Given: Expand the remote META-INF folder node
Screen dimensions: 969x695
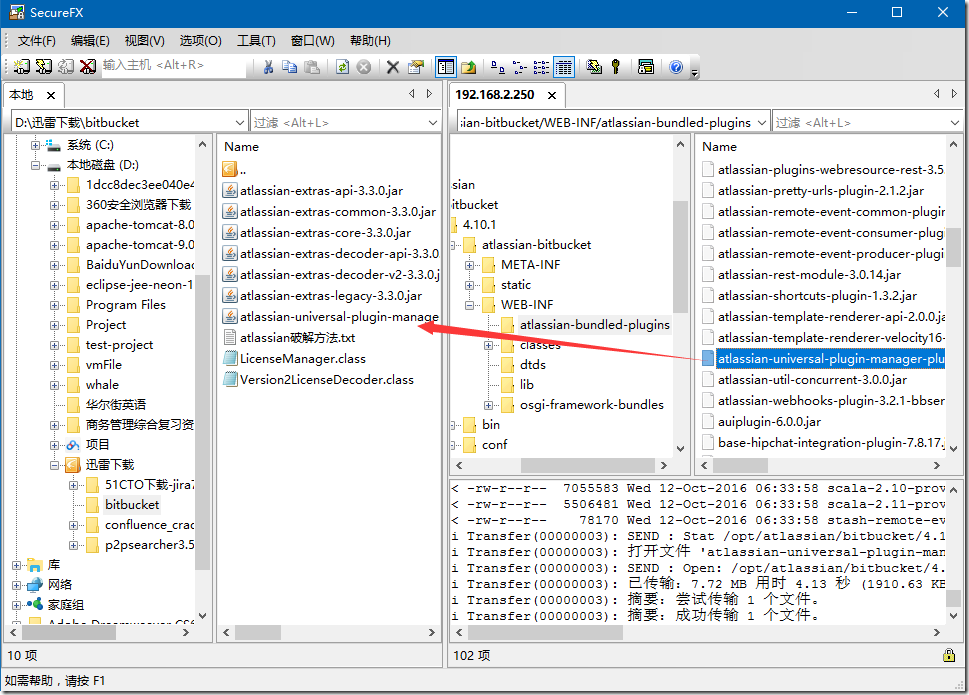Looking at the screenshot, I should (470, 265).
